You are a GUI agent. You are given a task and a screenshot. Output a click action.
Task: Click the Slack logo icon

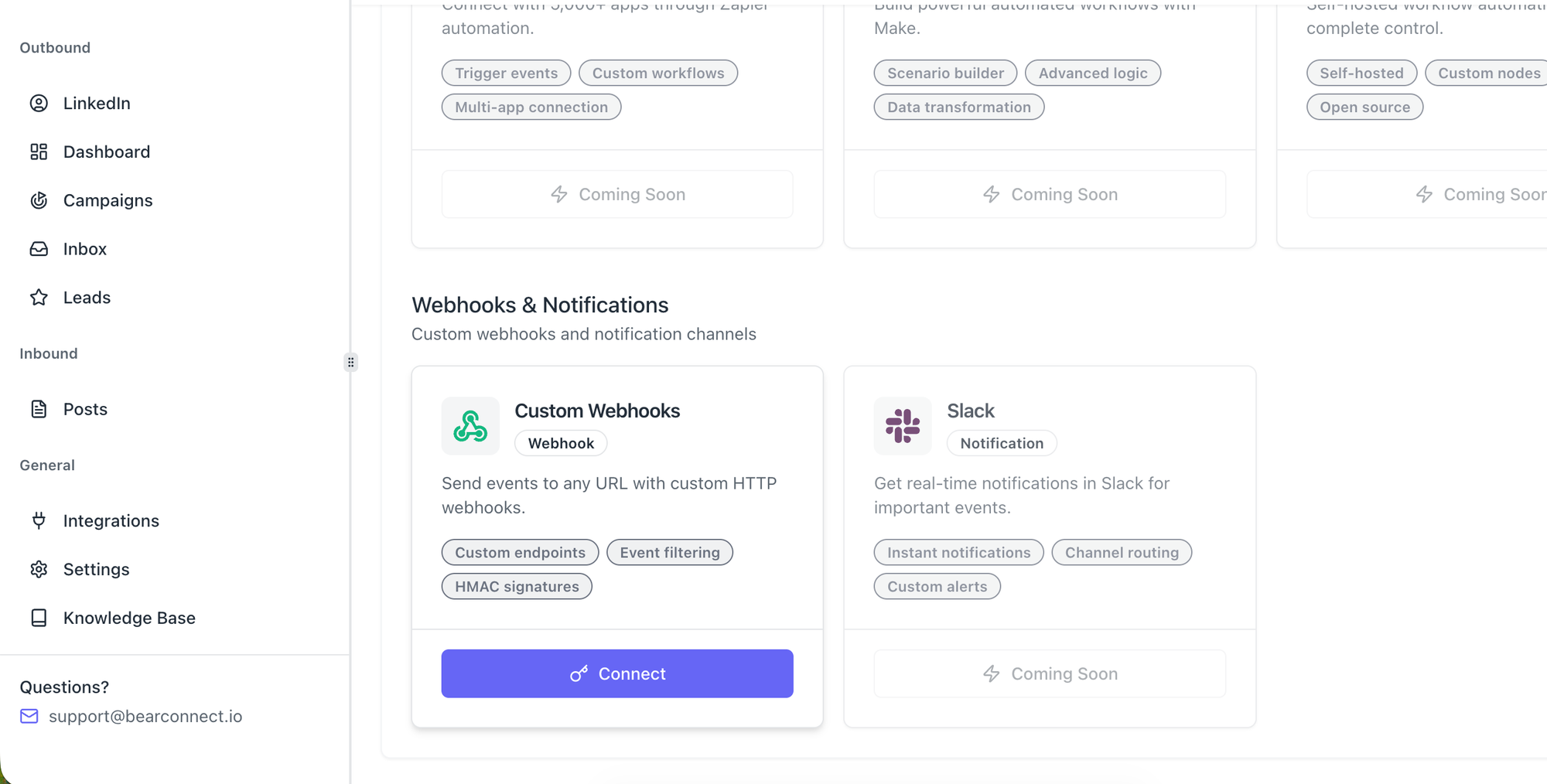903,426
